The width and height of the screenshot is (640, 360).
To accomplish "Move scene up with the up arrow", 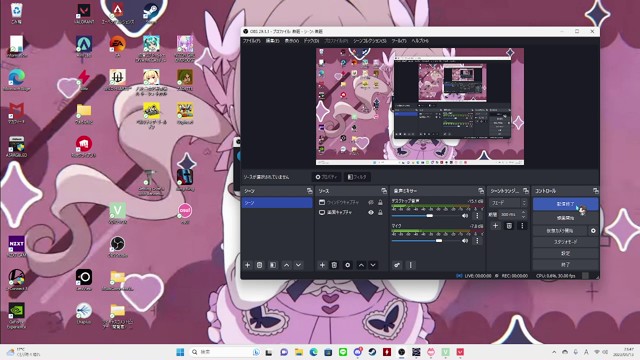I will tap(287, 265).
